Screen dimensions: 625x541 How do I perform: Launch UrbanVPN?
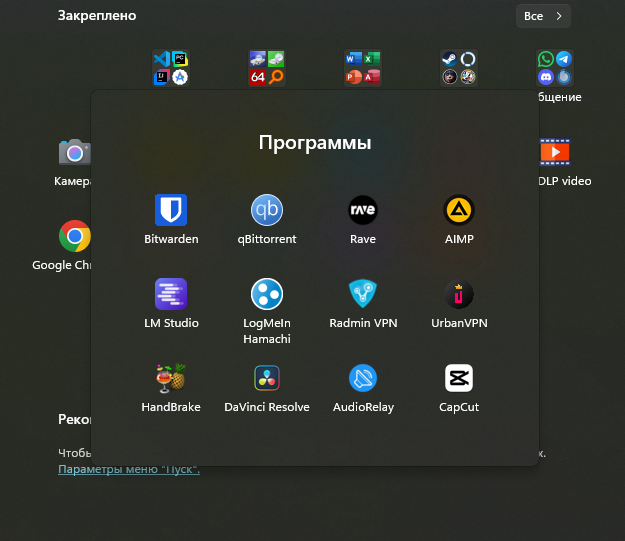459,303
